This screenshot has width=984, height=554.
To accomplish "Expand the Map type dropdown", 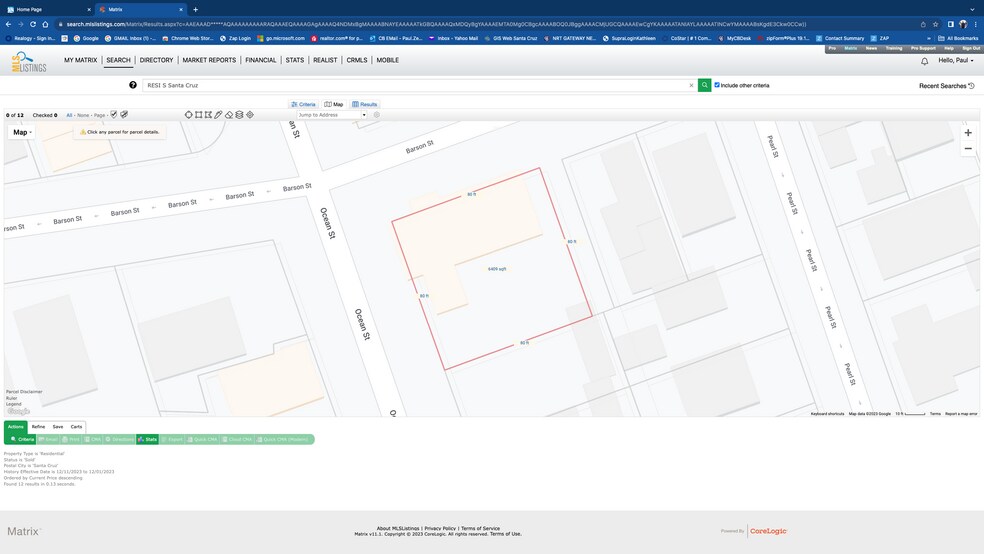I will (22, 132).
